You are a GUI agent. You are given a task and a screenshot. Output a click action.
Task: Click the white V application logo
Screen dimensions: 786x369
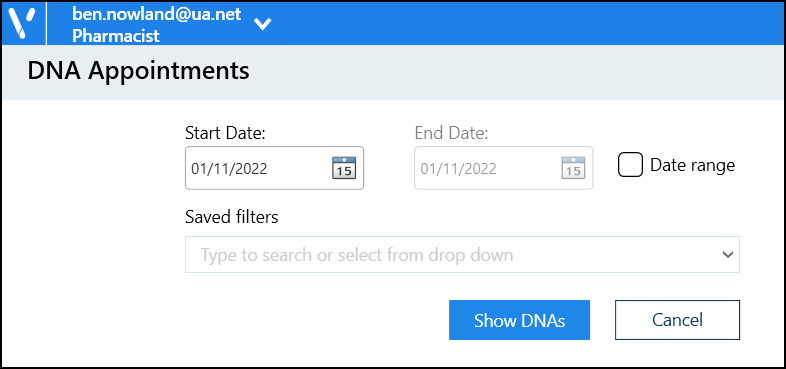click(23, 23)
